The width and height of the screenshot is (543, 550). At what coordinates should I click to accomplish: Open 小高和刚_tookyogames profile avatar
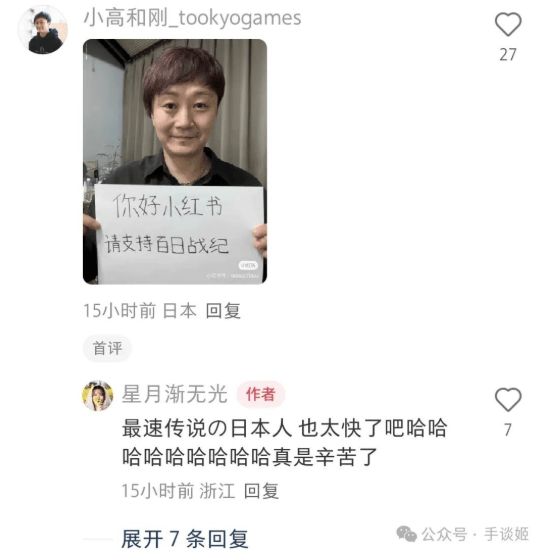43,30
